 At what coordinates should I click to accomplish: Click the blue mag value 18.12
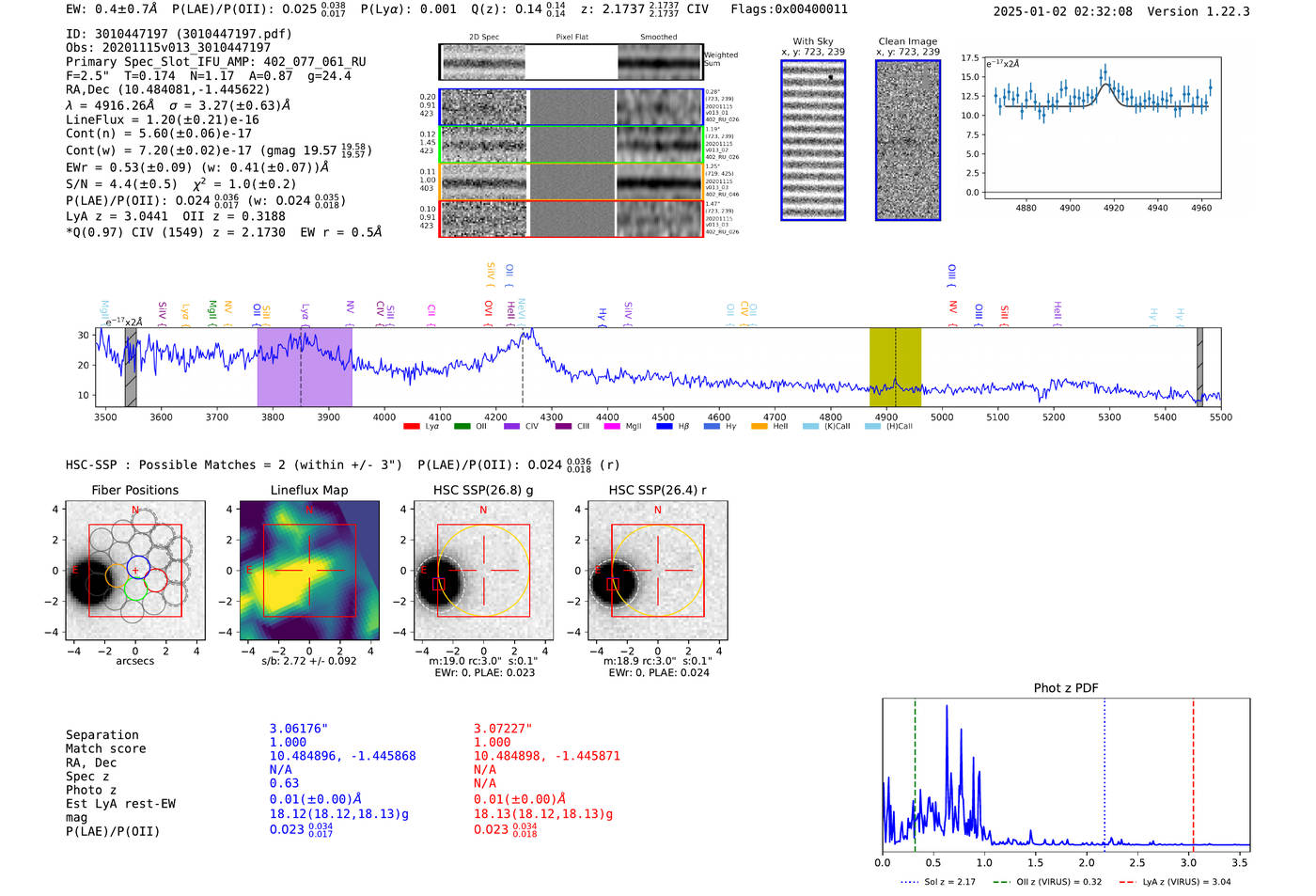(x=339, y=814)
